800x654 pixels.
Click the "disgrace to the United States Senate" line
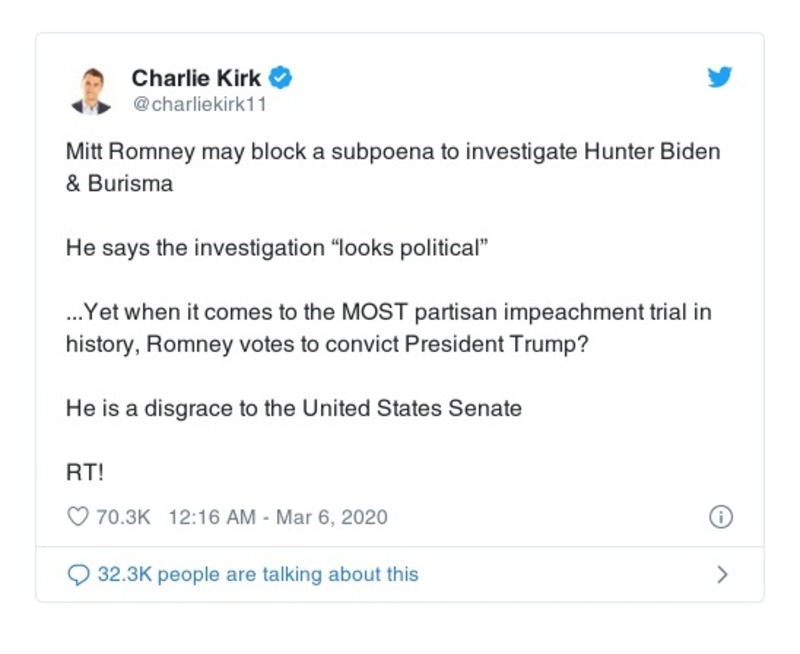pos(293,408)
